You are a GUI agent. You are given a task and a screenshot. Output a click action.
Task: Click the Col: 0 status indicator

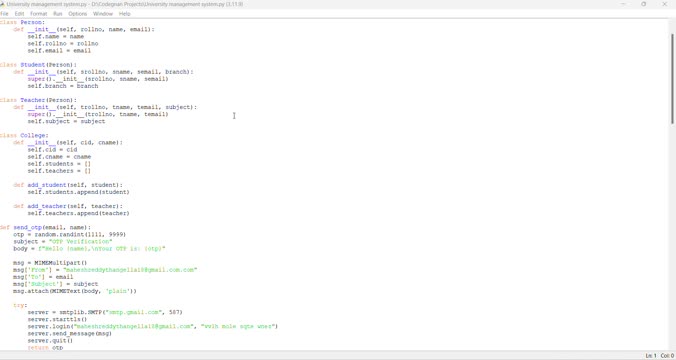[x=667, y=356]
